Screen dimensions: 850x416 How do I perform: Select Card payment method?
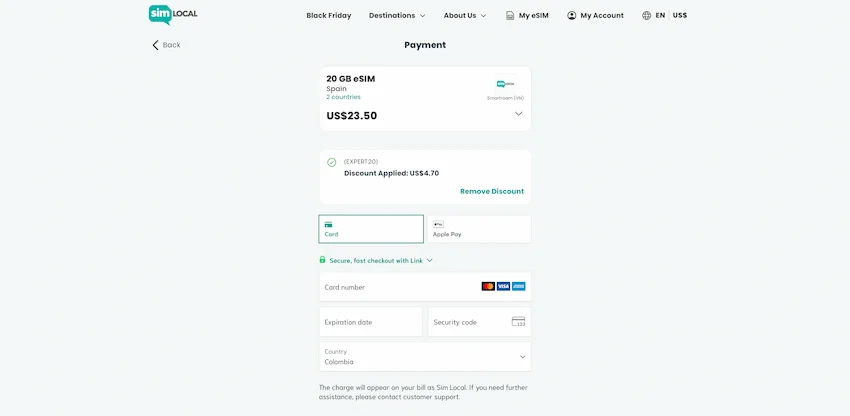[x=371, y=229]
